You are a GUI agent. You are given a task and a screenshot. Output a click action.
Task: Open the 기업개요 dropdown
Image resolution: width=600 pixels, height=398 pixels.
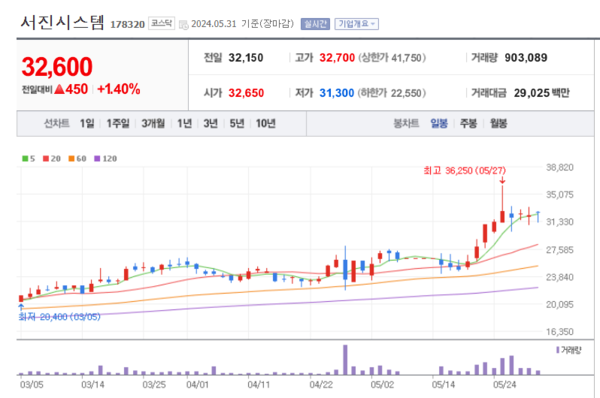coord(356,24)
